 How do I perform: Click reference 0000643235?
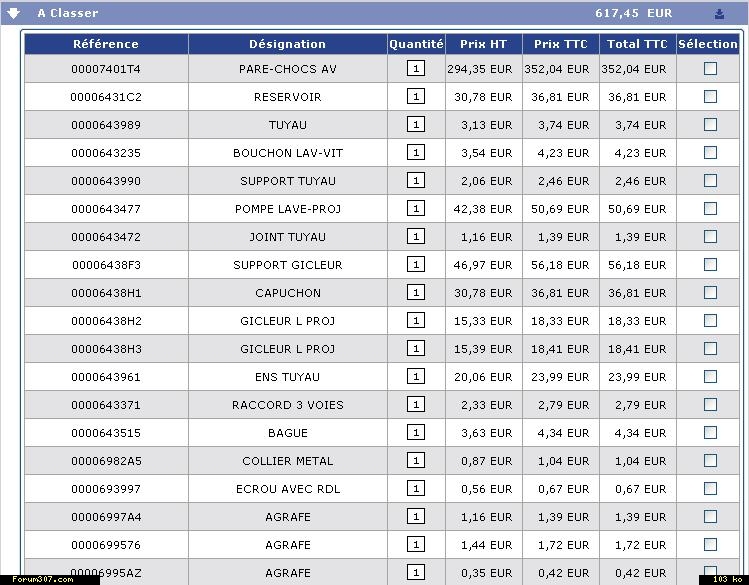(106, 153)
